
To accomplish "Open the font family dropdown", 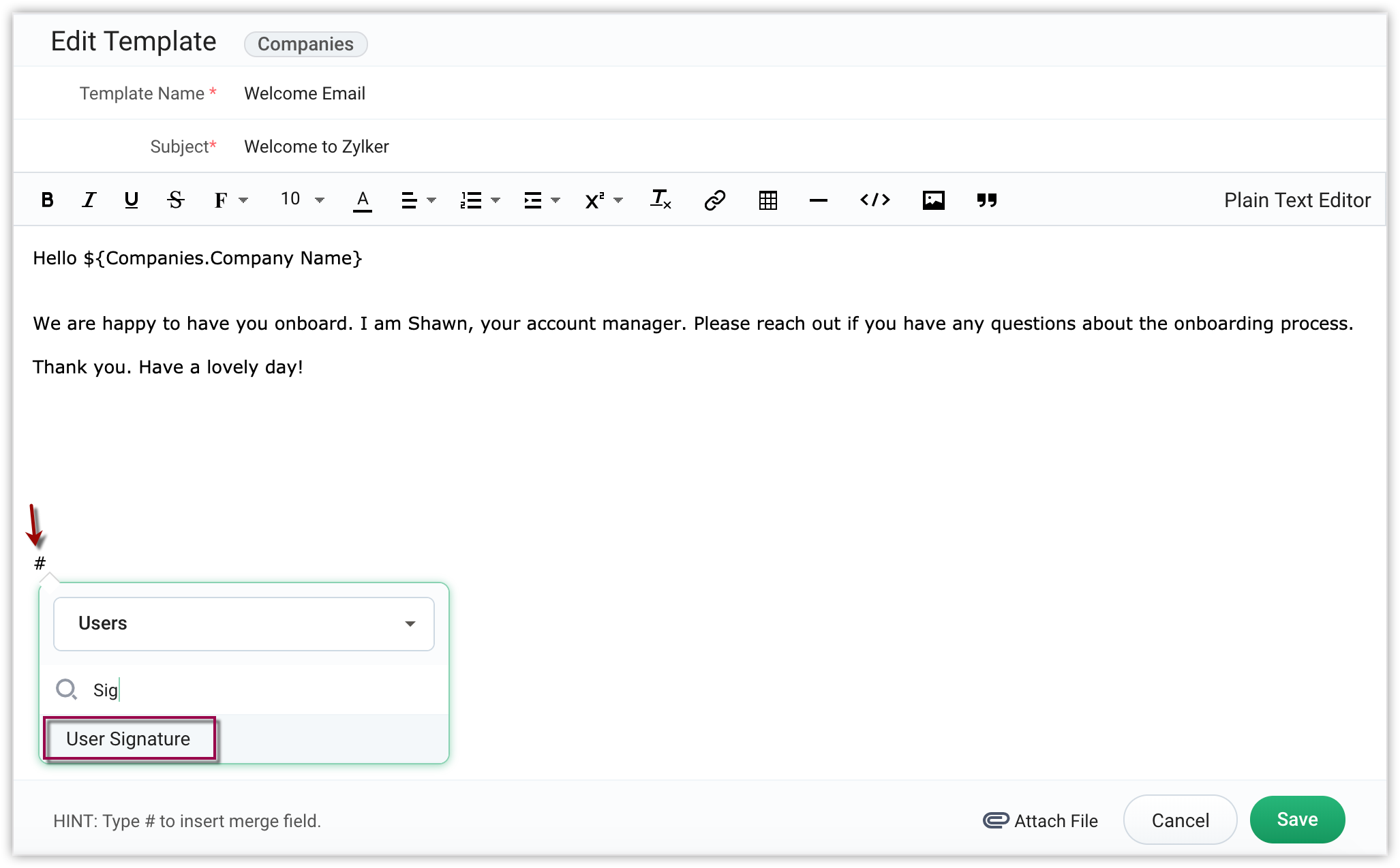I will coord(230,200).
